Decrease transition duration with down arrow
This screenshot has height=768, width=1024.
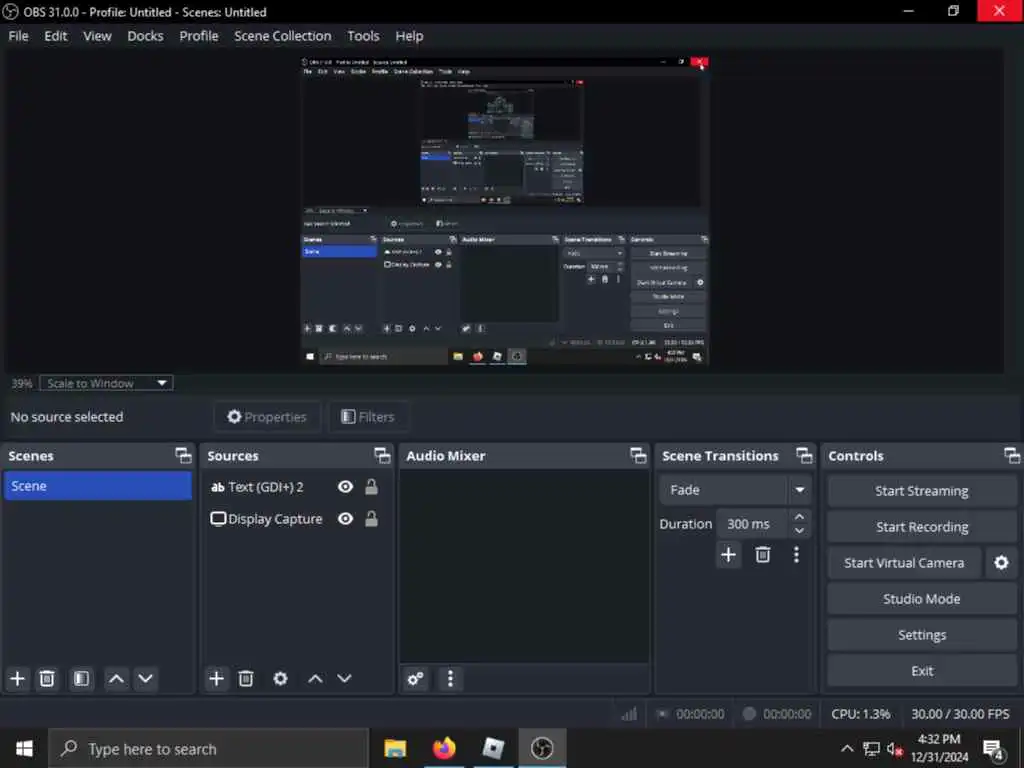799,531
